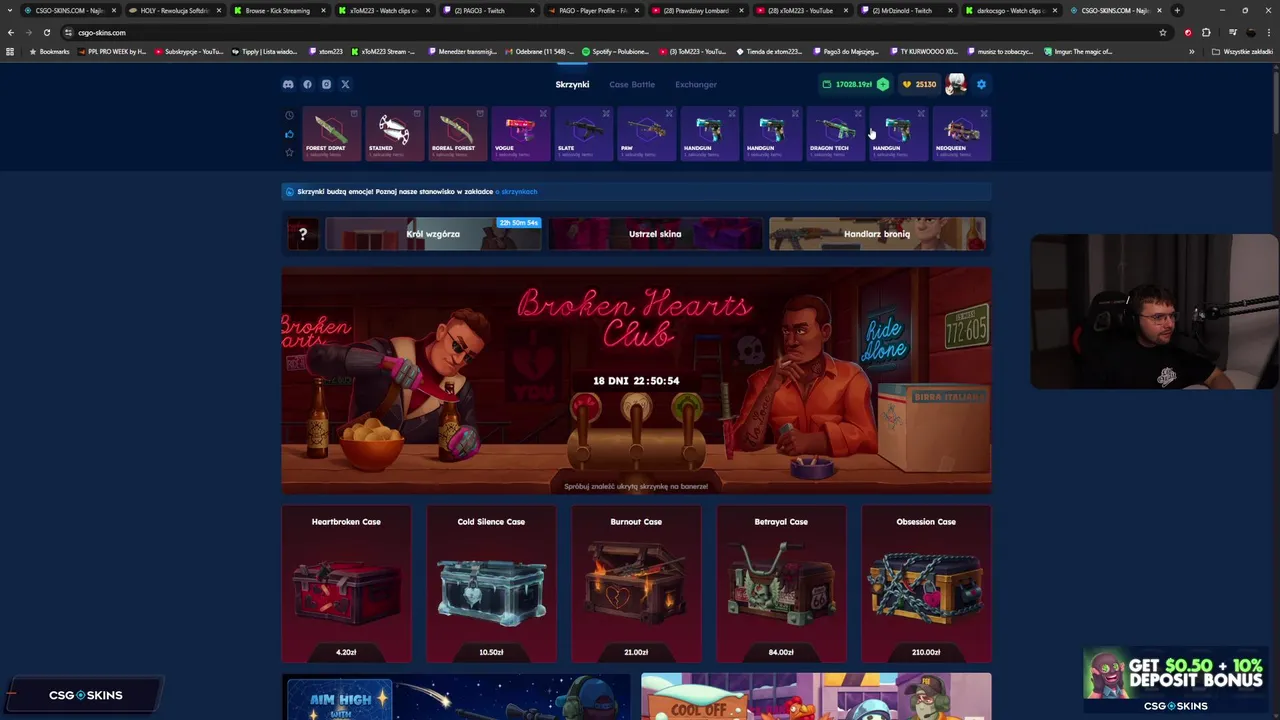The height and width of the screenshot is (720, 1280).
Task: Open the Subskrypcje YouTube bookmark
Action: coord(189,51)
